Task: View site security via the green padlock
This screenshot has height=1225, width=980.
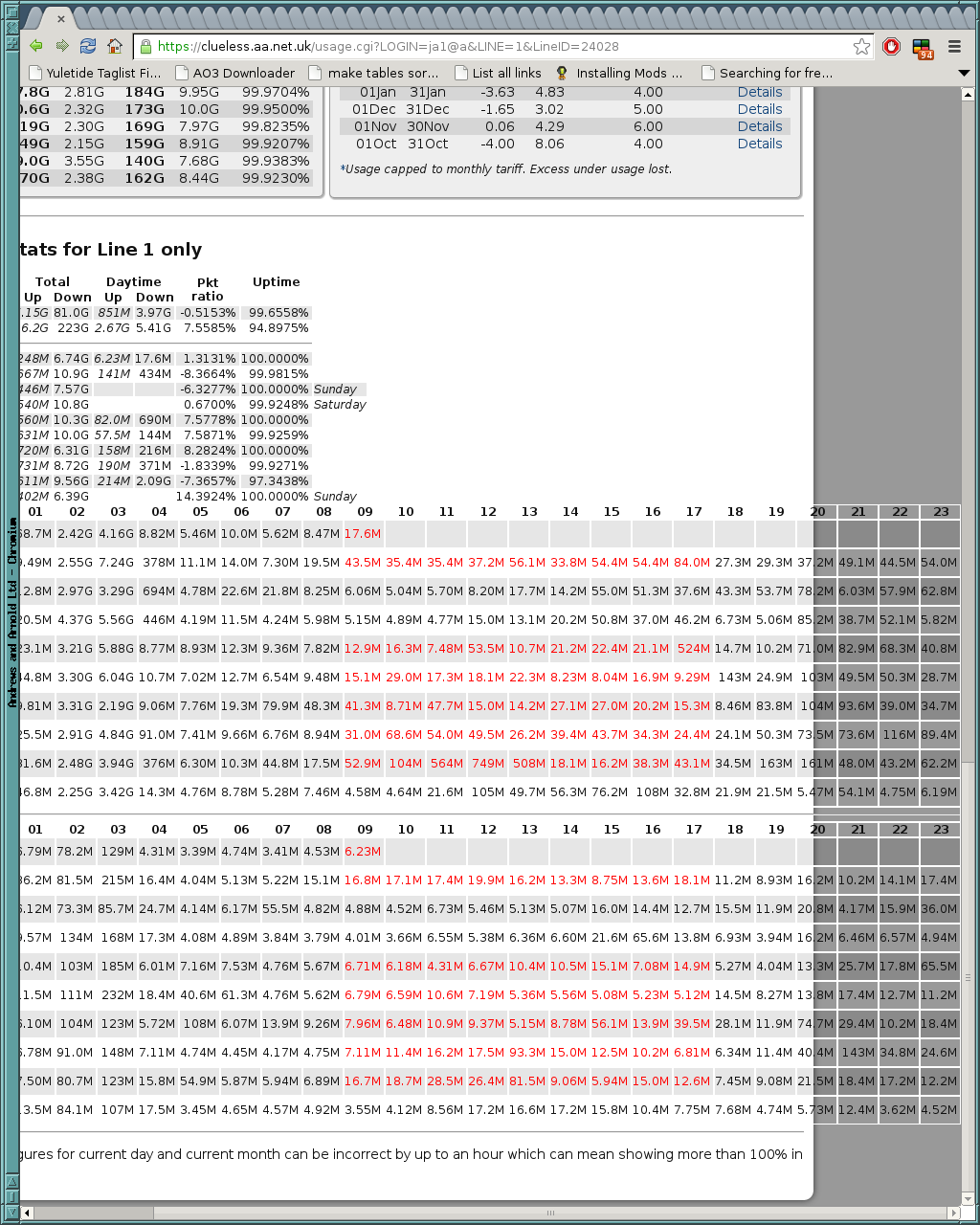Action: 145,46
